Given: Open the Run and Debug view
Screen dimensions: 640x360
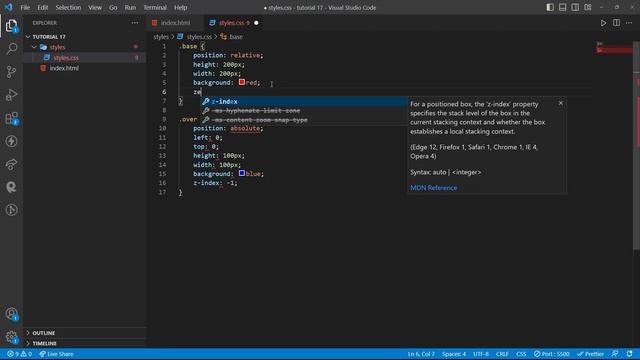Looking at the screenshot, I should (x=11, y=95).
